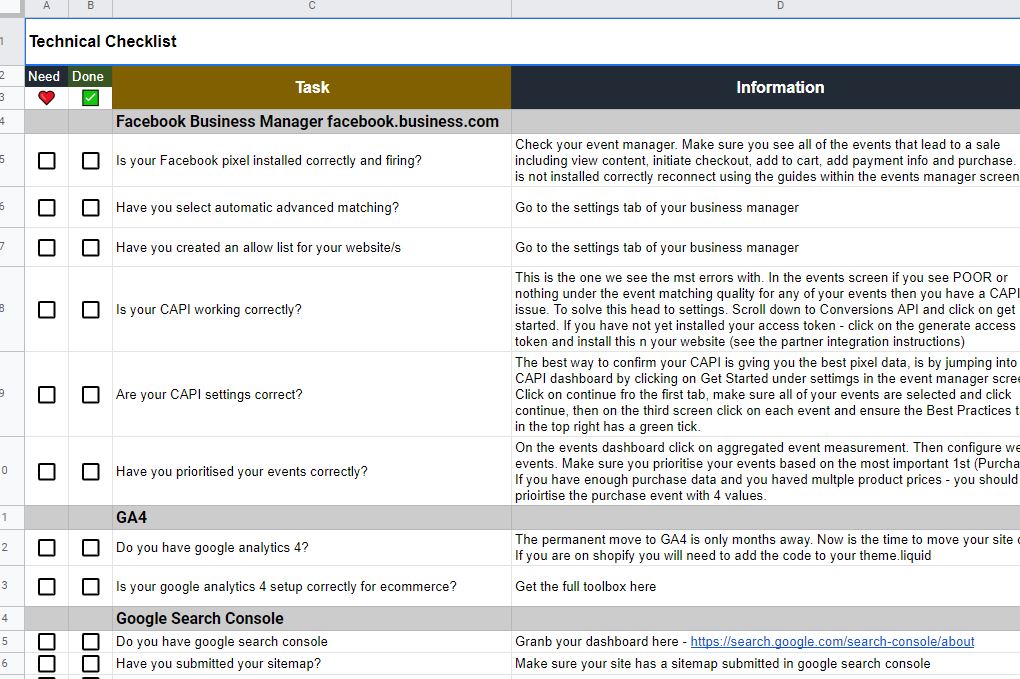Click the select-all corner of the sheet
The width and height of the screenshot is (1020, 679).
pos(11,7)
